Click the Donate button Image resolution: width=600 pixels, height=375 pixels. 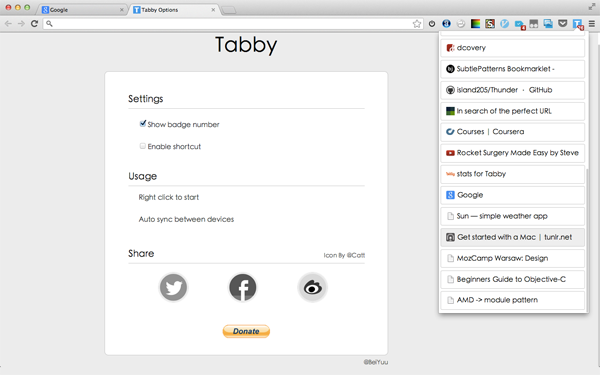[246, 331]
